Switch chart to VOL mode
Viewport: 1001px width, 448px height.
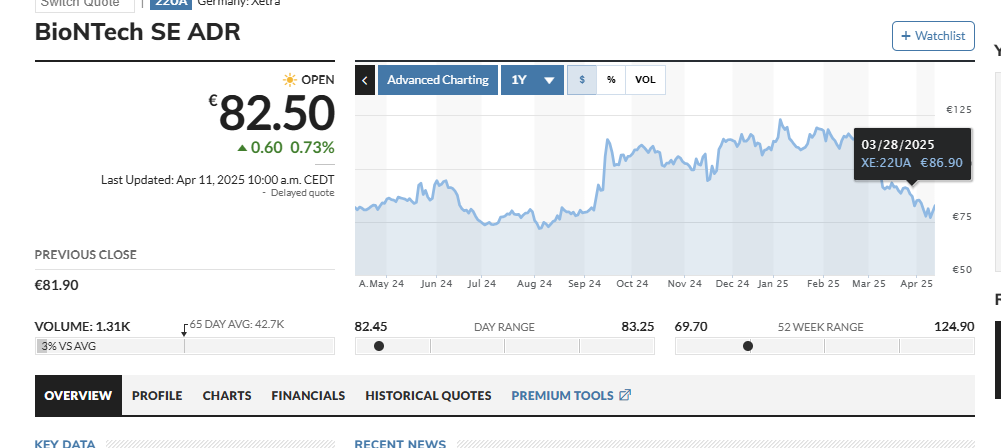point(645,80)
